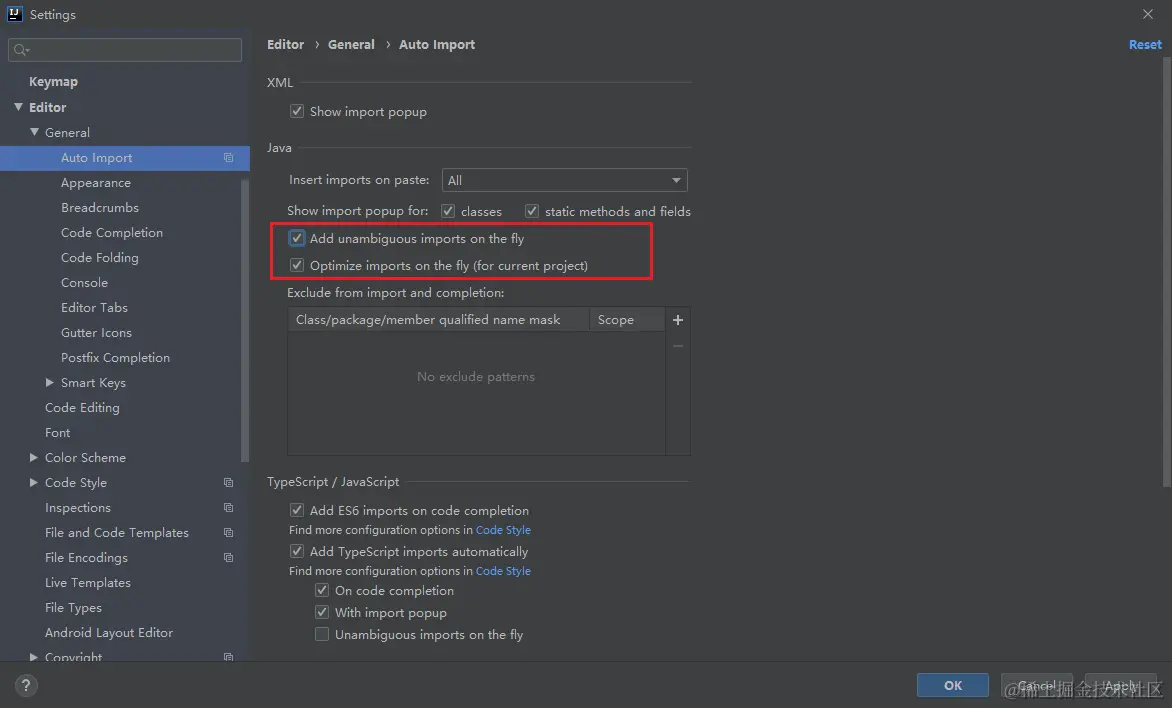
Task: Open Code Style link under TypeScript imports
Action: coord(503,571)
